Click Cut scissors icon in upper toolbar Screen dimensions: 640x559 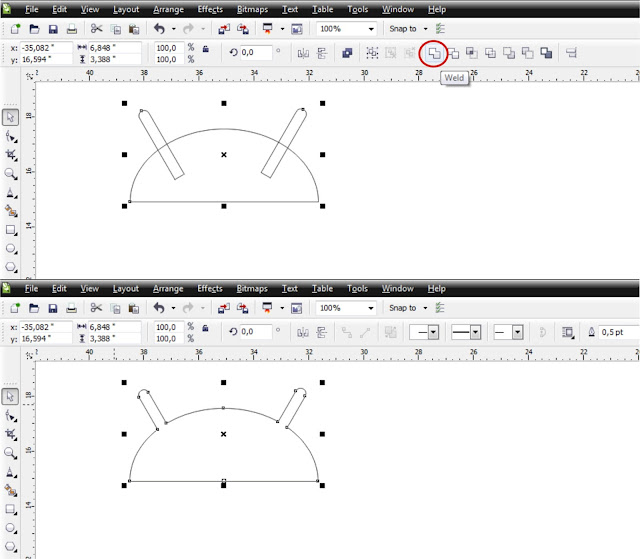(x=97, y=29)
